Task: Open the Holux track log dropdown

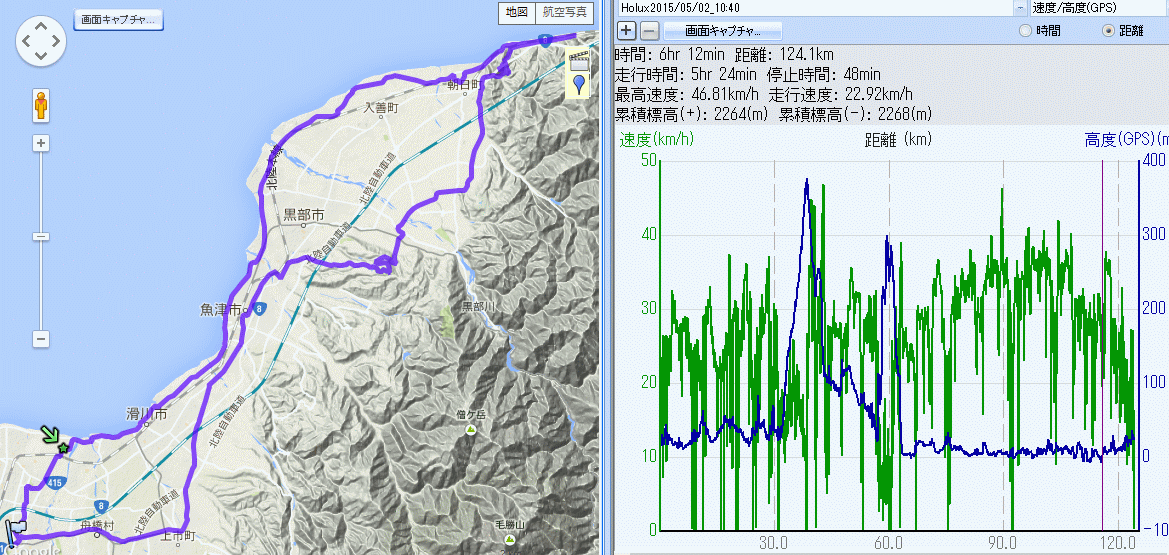Action: point(1020,7)
